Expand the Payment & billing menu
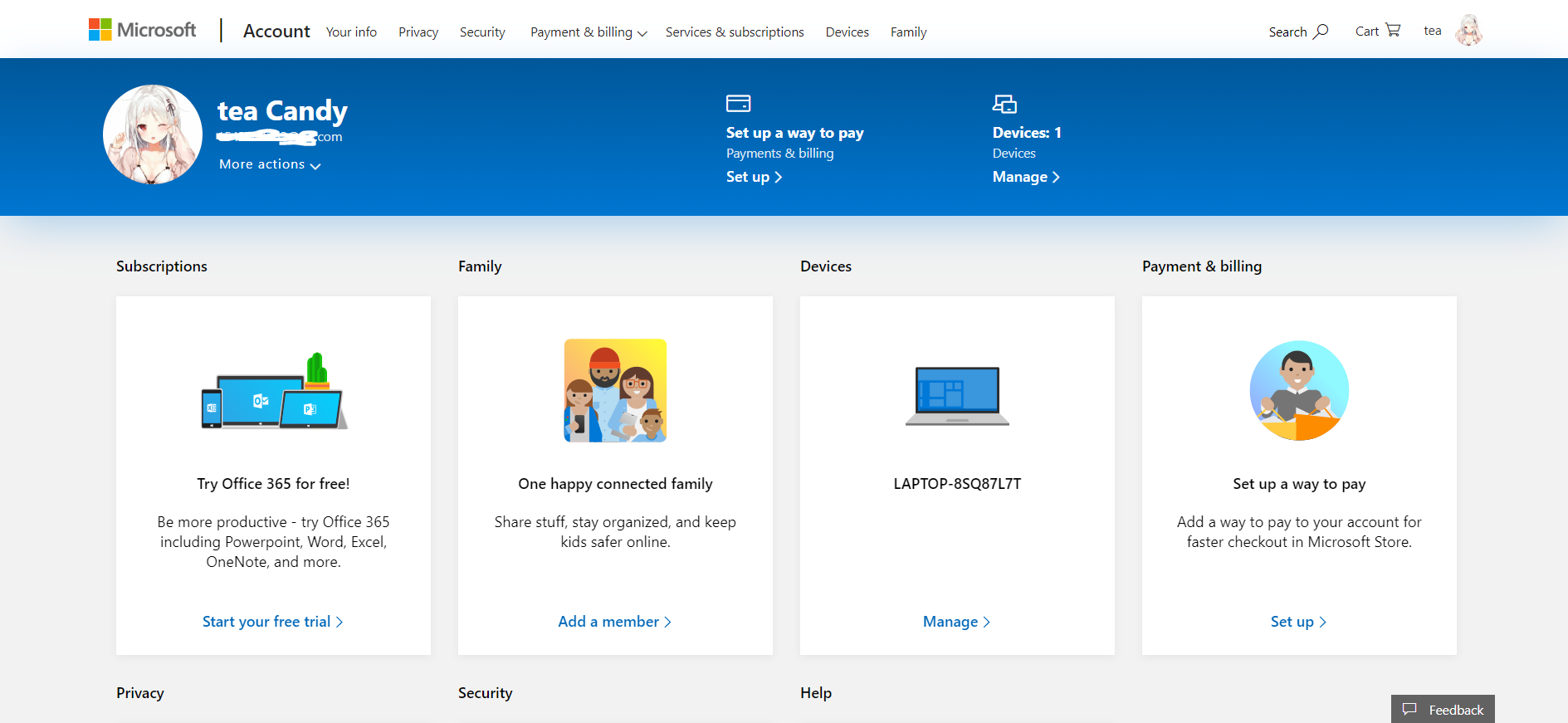The image size is (1568, 723). (589, 32)
